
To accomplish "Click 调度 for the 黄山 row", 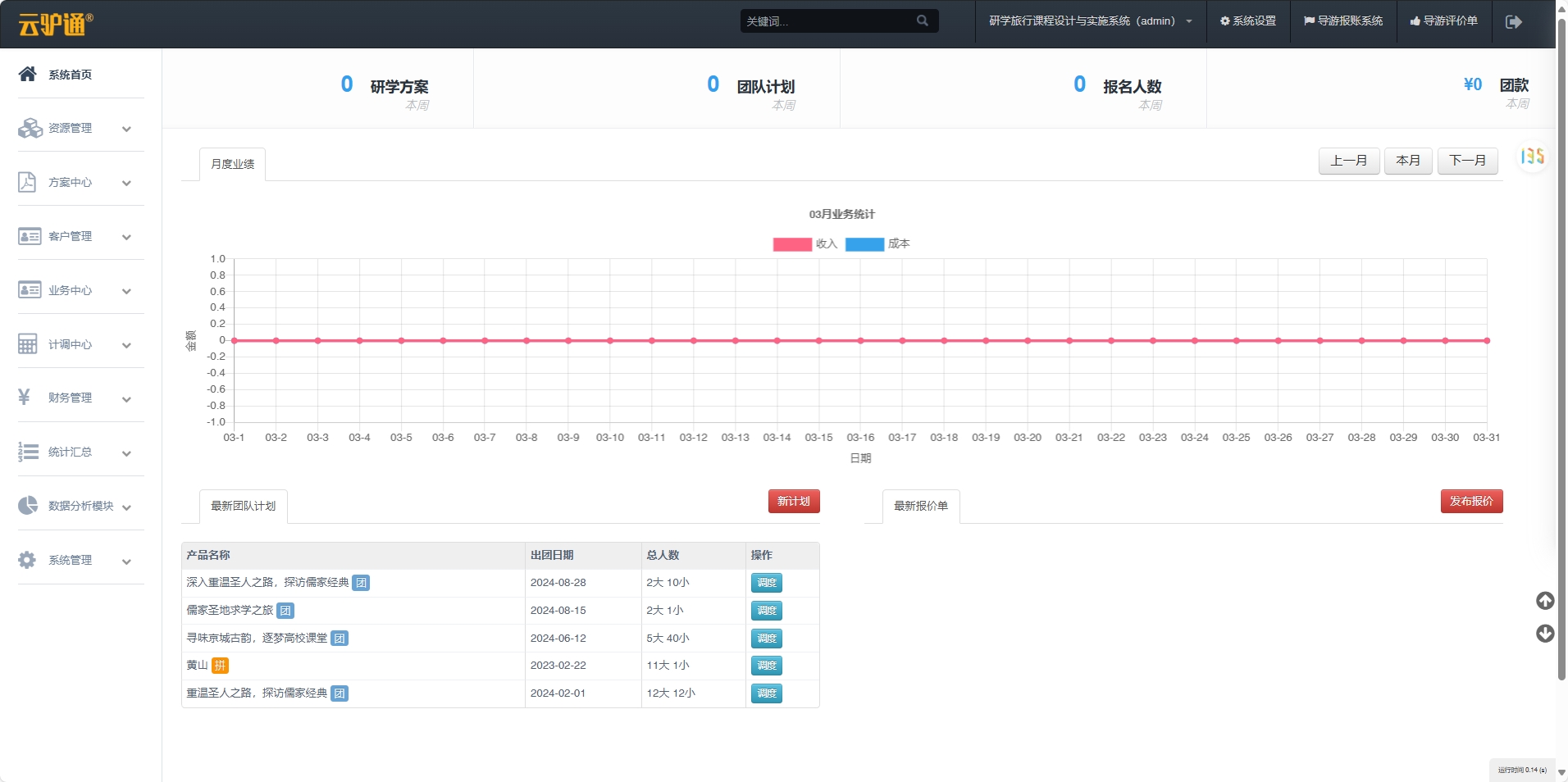I will coord(766,666).
